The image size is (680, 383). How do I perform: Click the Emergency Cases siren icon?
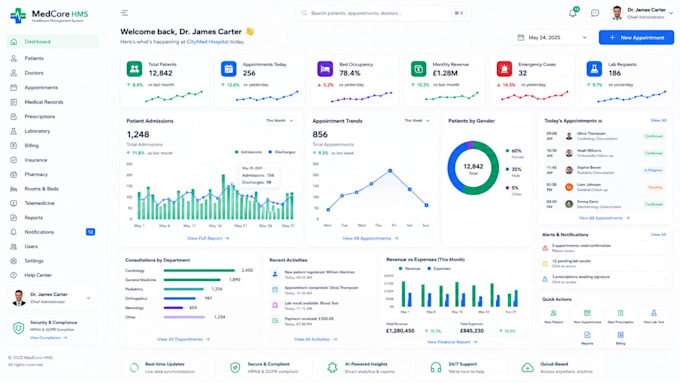[504, 69]
